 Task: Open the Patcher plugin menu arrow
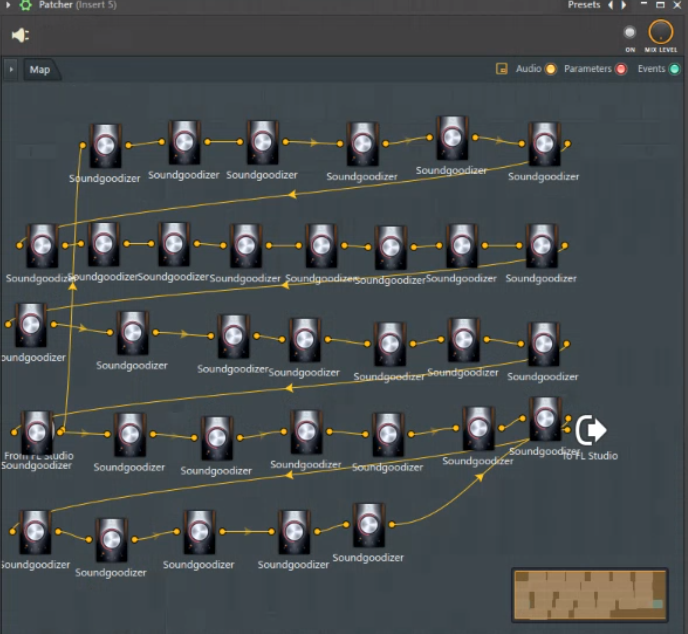(8, 5)
